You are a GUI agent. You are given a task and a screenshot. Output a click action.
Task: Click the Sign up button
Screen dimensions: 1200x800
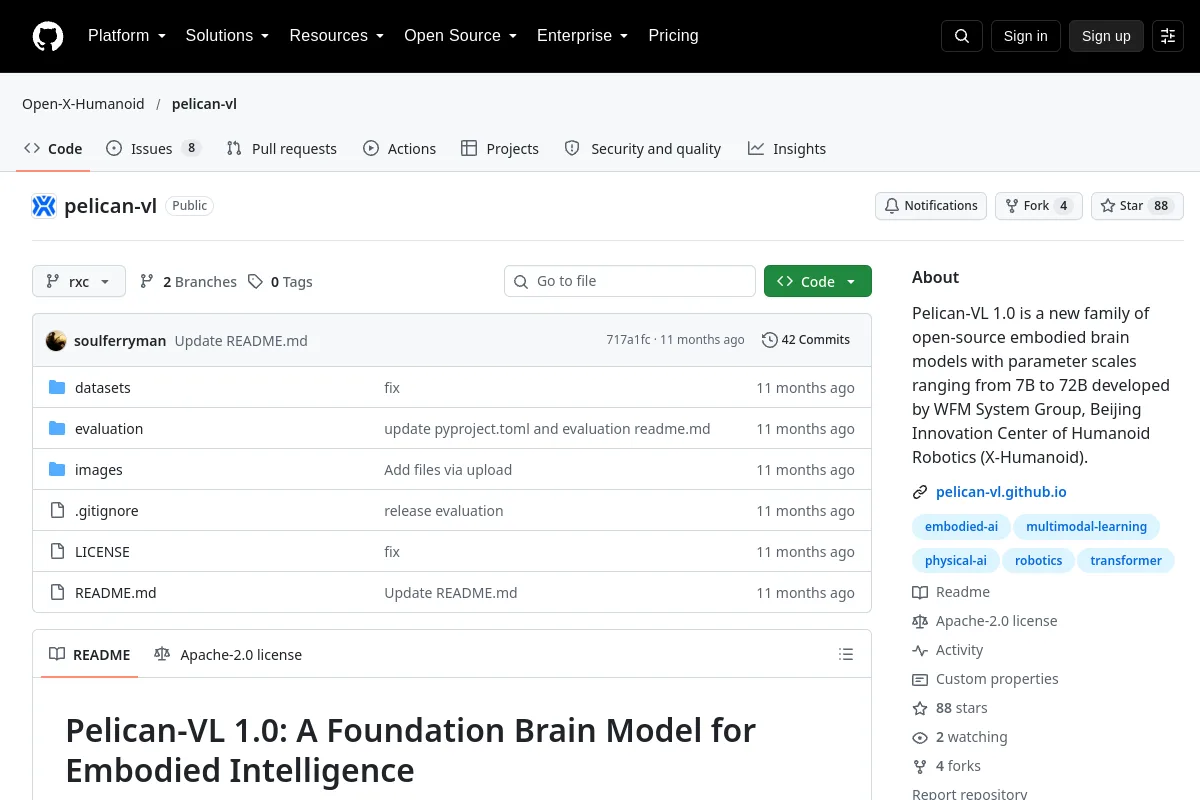click(1106, 36)
